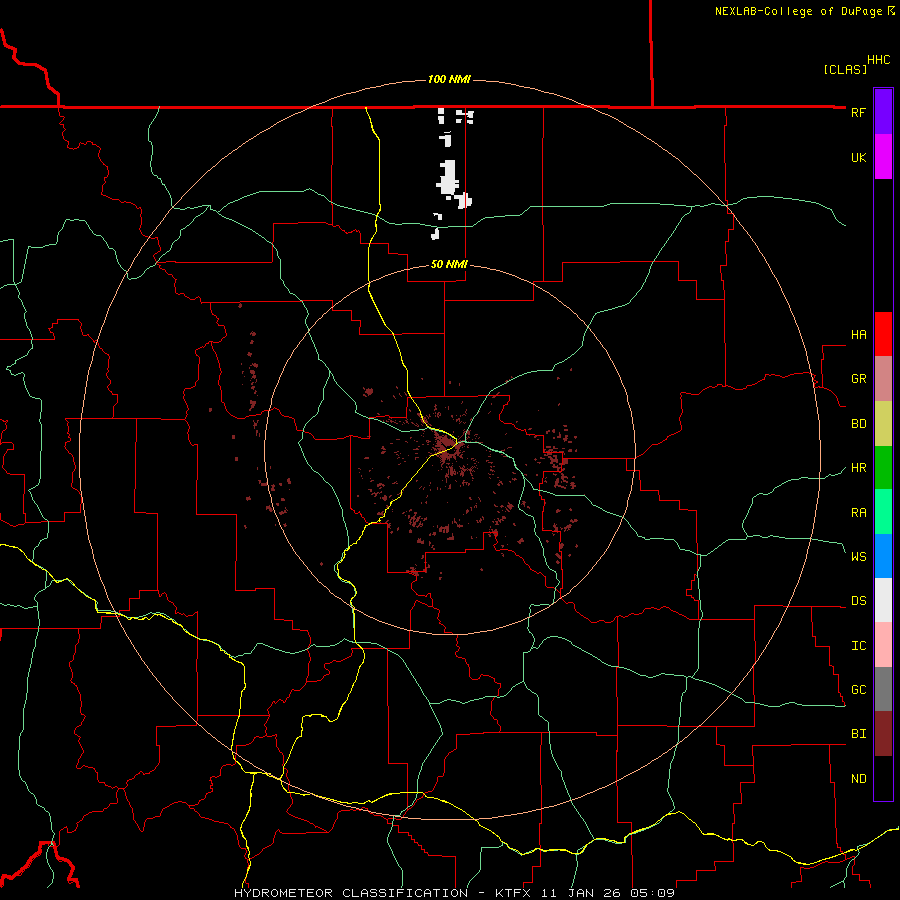
Task: Click the DS legend label
Action: pyautogui.click(x=858, y=600)
